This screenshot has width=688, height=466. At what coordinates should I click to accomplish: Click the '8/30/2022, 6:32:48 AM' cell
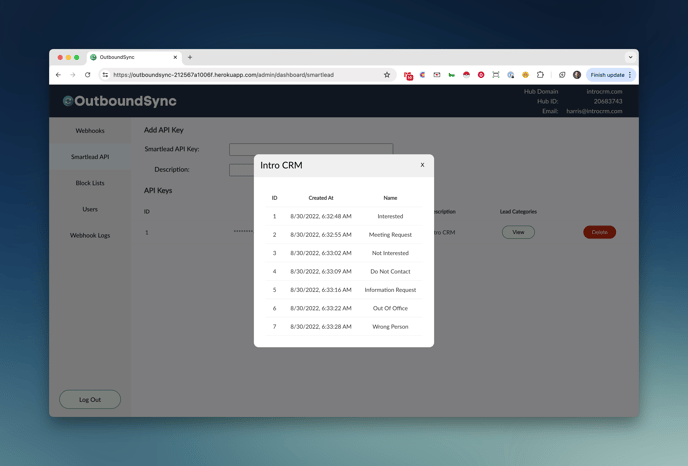[321, 216]
